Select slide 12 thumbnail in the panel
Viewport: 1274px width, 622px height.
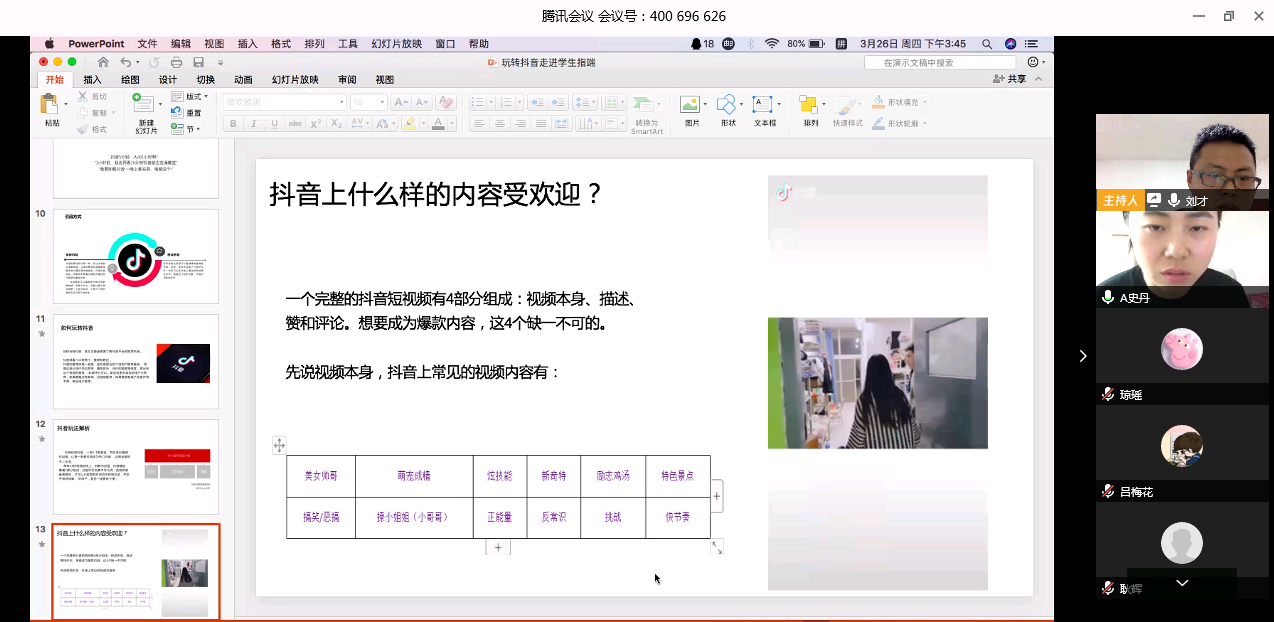pos(136,467)
